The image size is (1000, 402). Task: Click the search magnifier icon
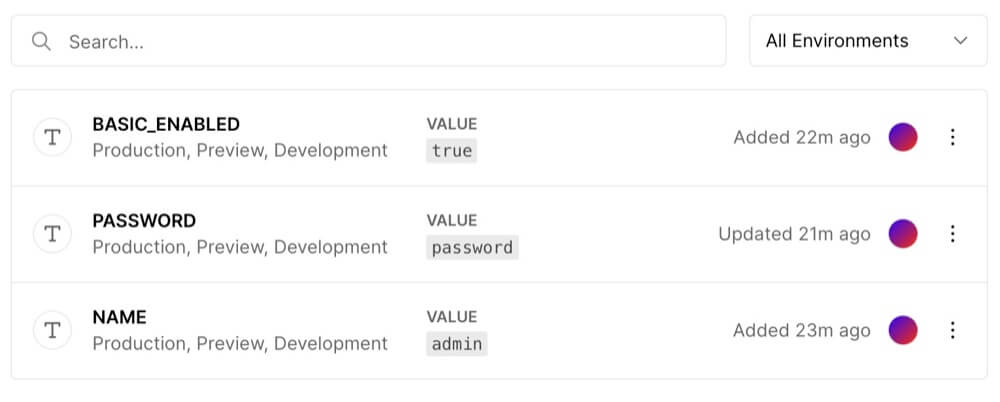coord(41,41)
